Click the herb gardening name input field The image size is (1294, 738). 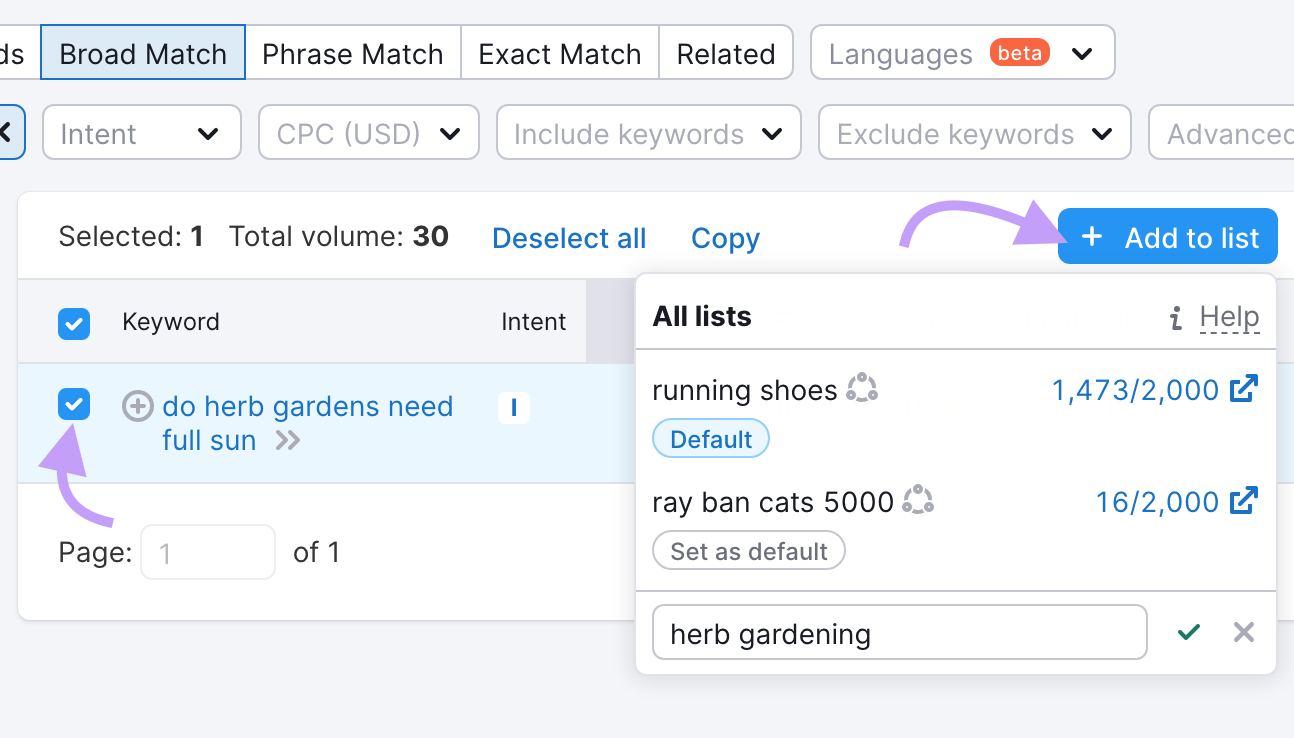(899, 632)
